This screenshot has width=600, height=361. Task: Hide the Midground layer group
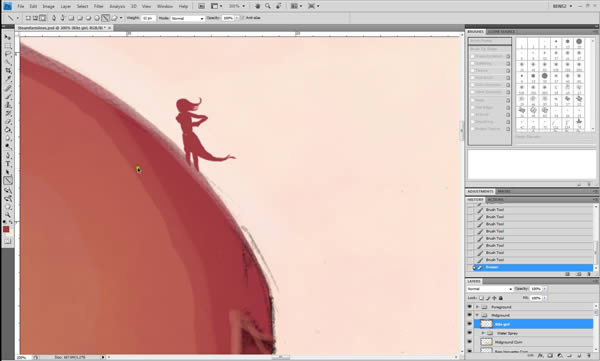click(x=470, y=315)
